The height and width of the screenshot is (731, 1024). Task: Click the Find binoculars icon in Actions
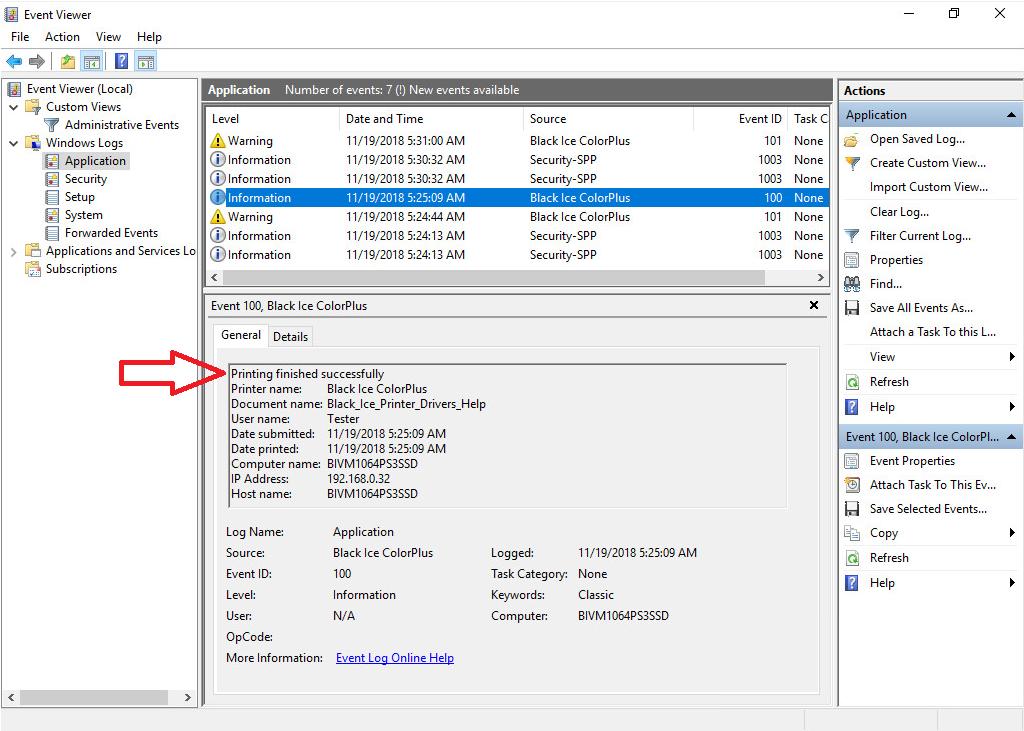pos(852,284)
